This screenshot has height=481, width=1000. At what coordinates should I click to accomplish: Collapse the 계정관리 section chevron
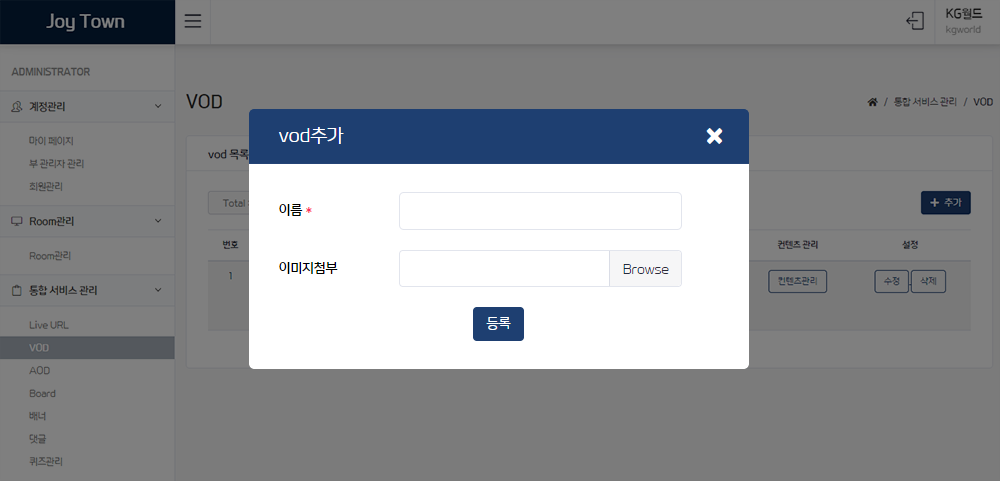[158, 107]
